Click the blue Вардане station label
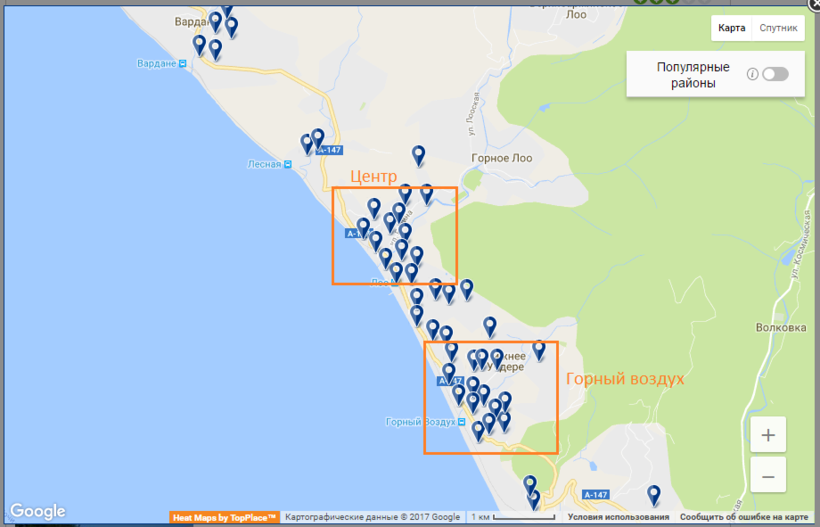Viewport: 820px width, 527px height. point(156,64)
